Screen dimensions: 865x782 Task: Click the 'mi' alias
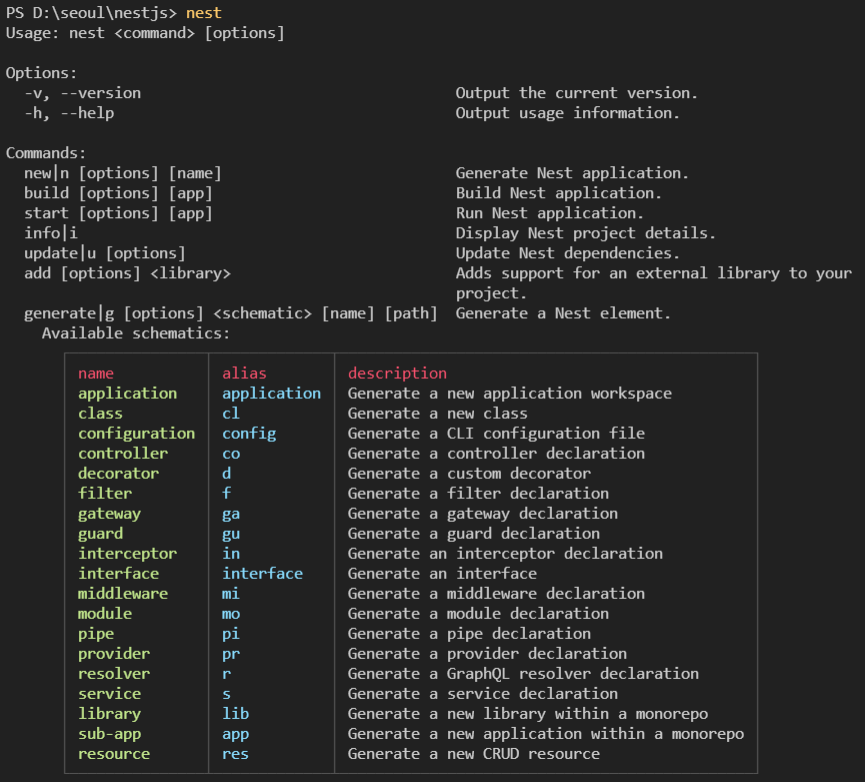(231, 594)
